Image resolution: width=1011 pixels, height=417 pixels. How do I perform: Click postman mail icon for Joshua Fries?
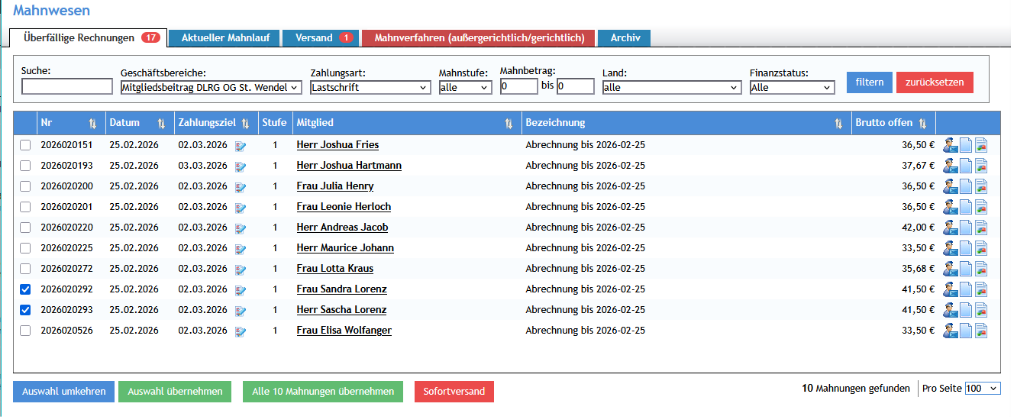click(950, 145)
